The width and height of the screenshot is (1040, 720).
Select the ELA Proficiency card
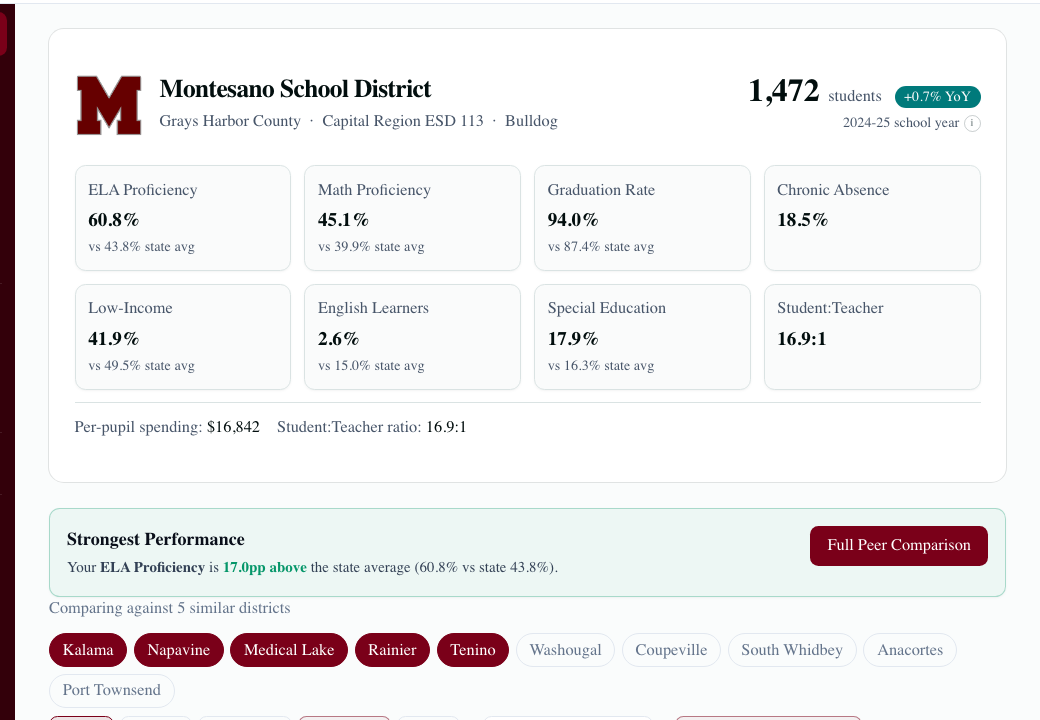coord(183,218)
